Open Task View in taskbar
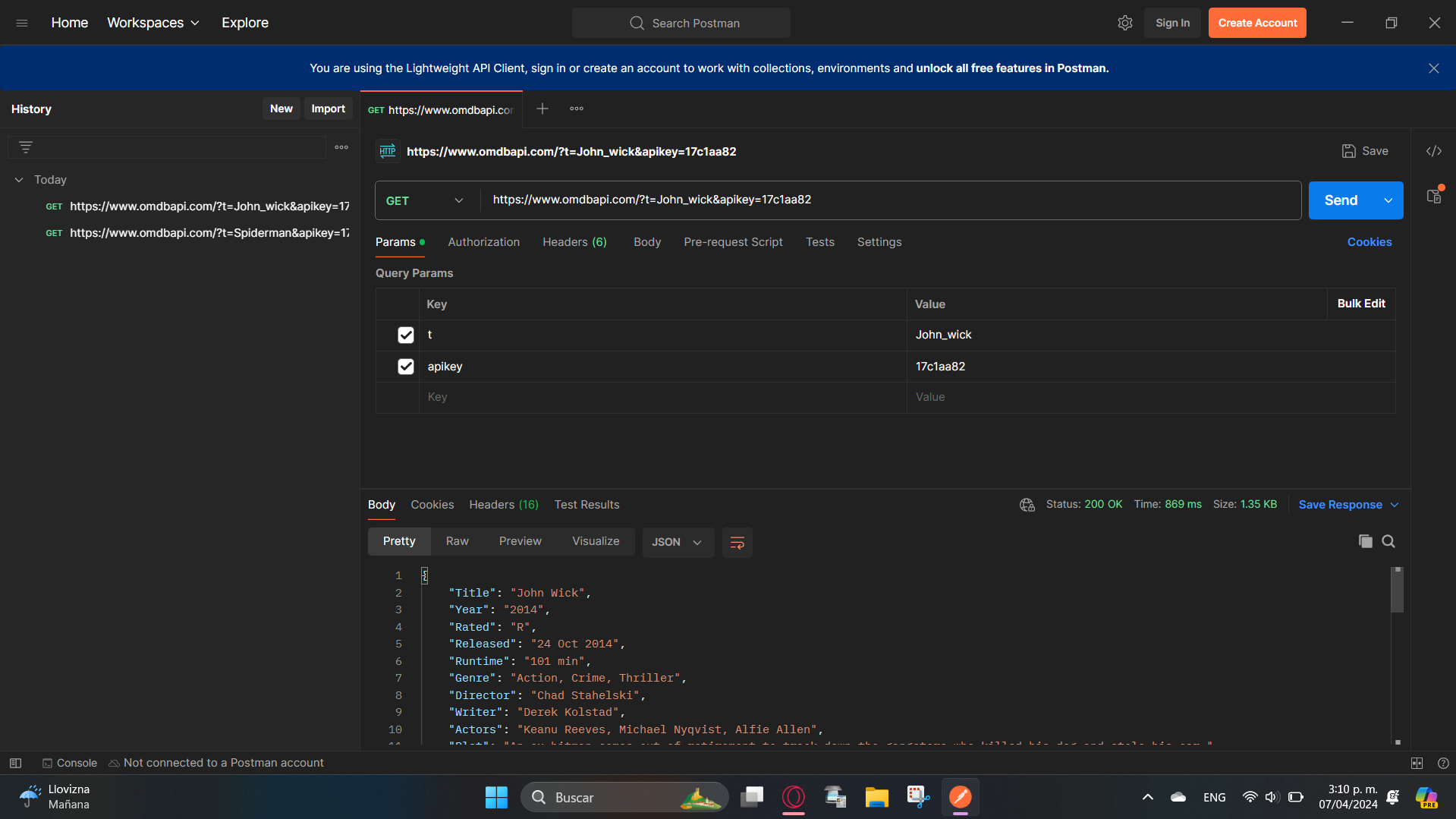Viewport: 1456px width, 819px height. pos(752,797)
